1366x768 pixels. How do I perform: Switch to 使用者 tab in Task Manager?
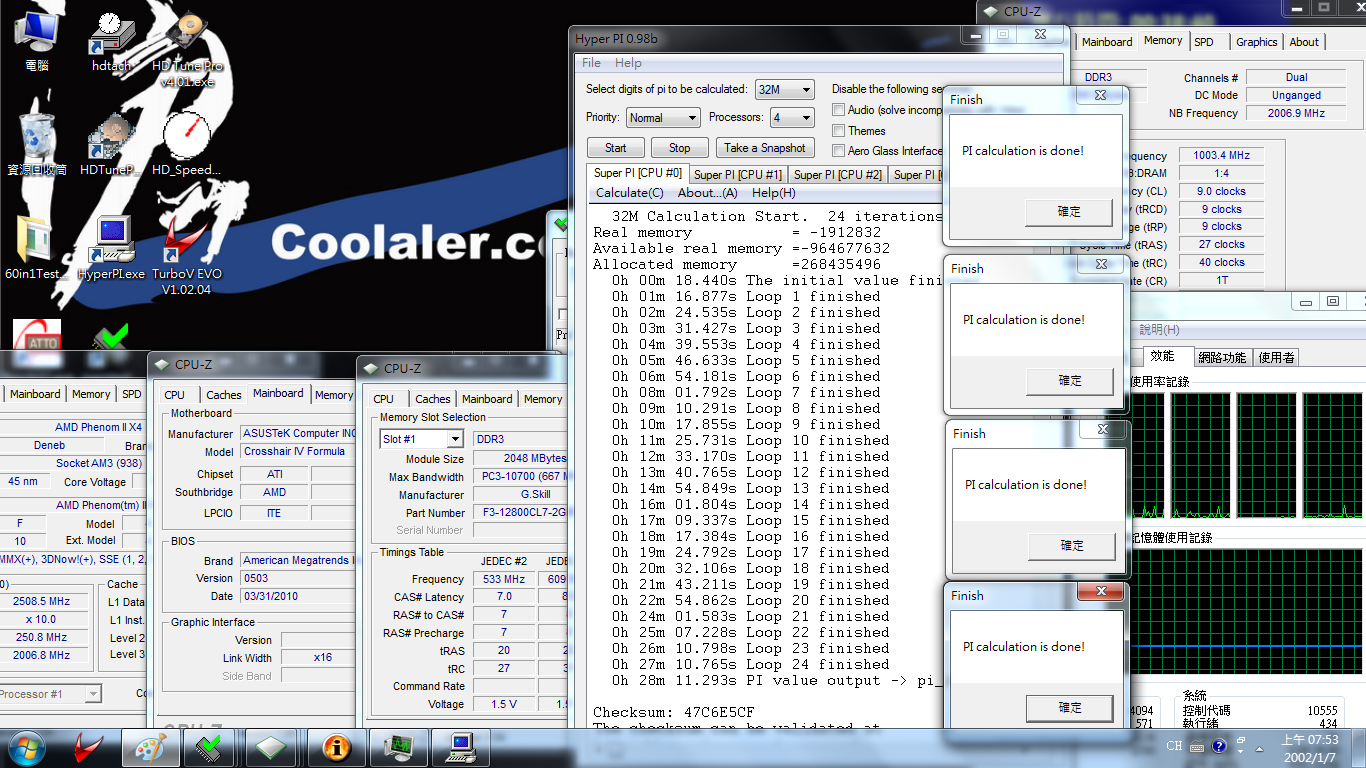click(1276, 357)
